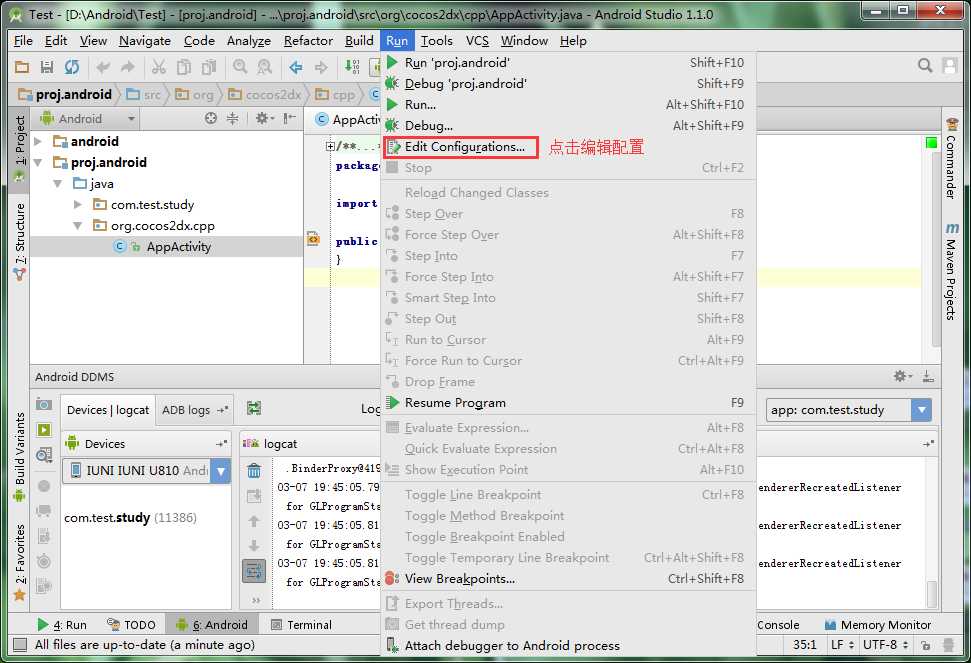Collapse the org.cocos2dx.cpp package

point(78,226)
